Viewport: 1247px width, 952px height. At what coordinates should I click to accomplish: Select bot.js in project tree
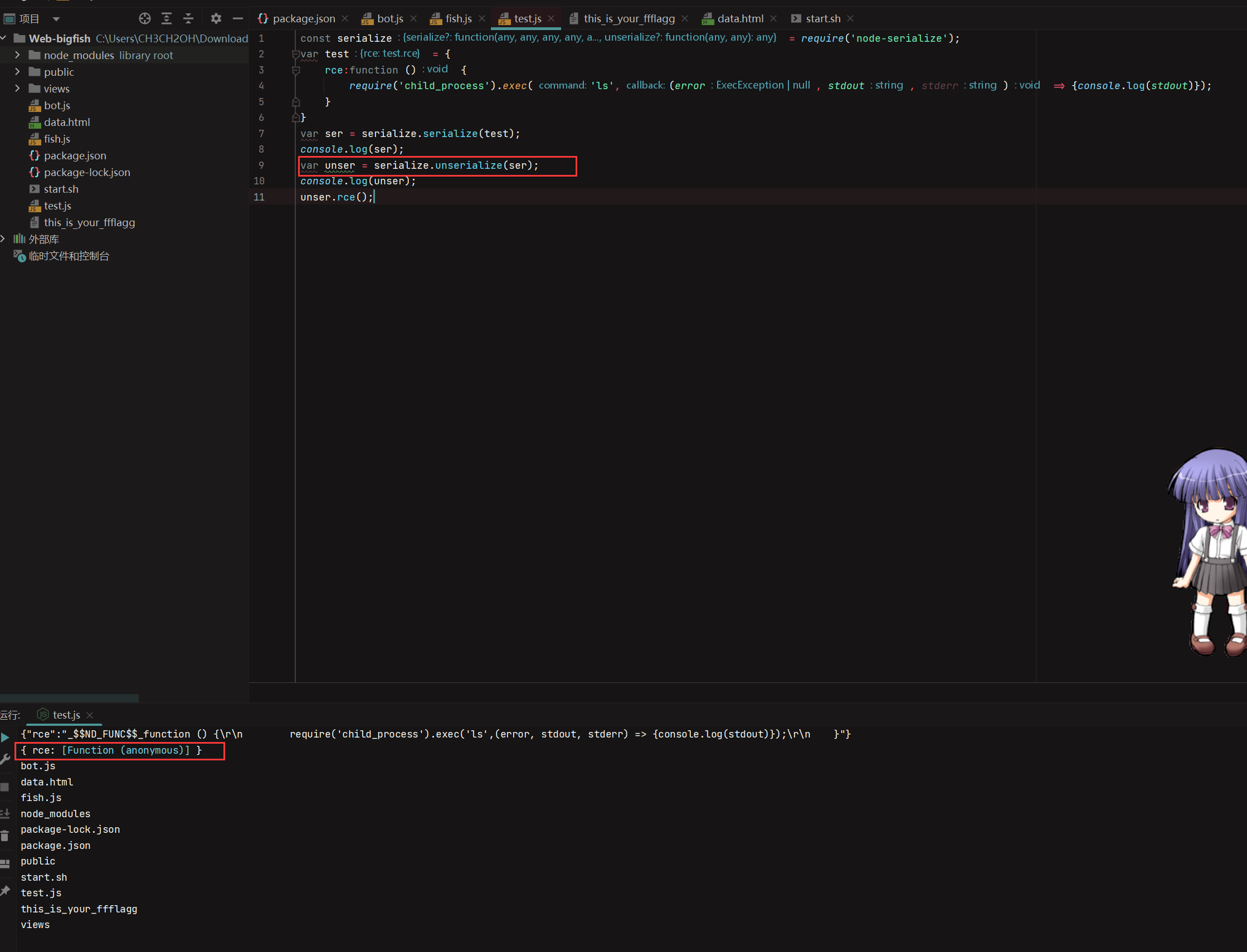(x=57, y=105)
